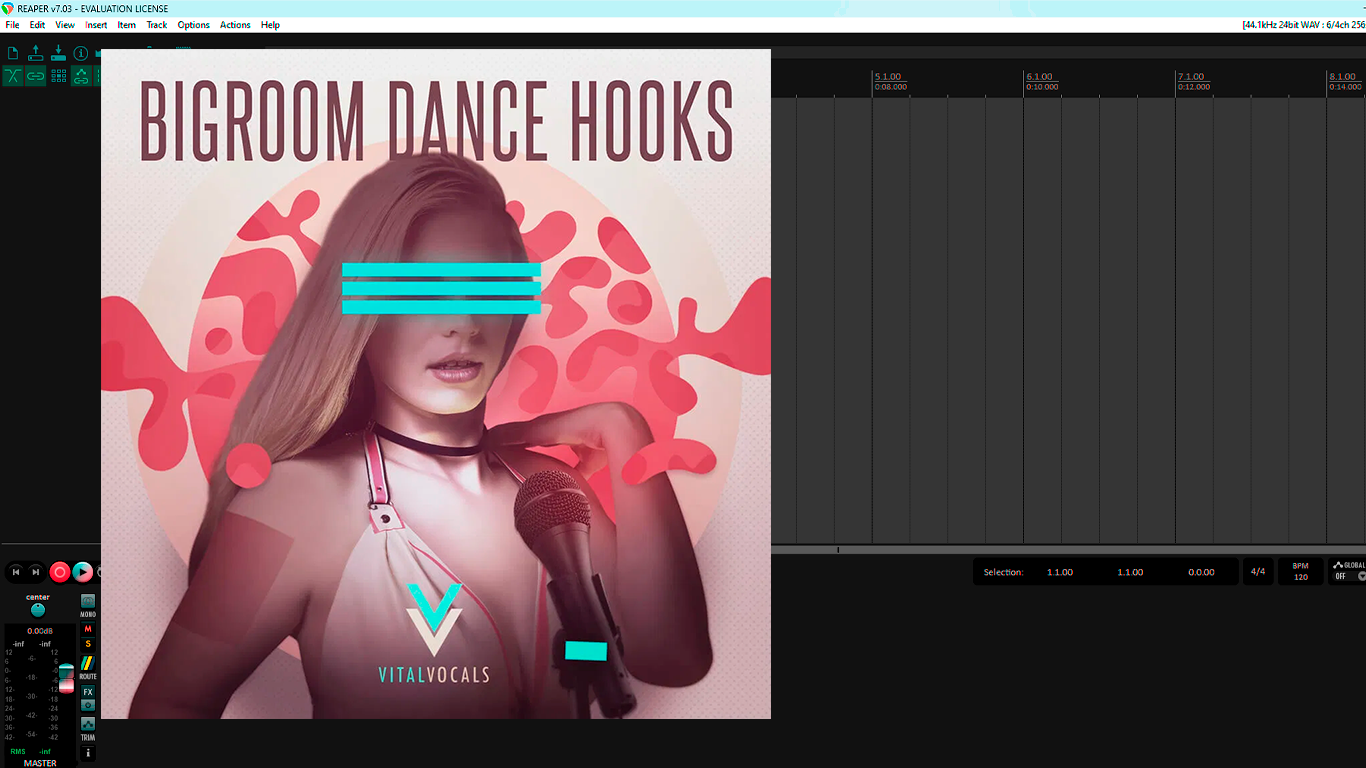Viewport: 1366px width, 768px height.
Task: Click the horizontal arrange scrollbar
Action: (x=1068, y=550)
